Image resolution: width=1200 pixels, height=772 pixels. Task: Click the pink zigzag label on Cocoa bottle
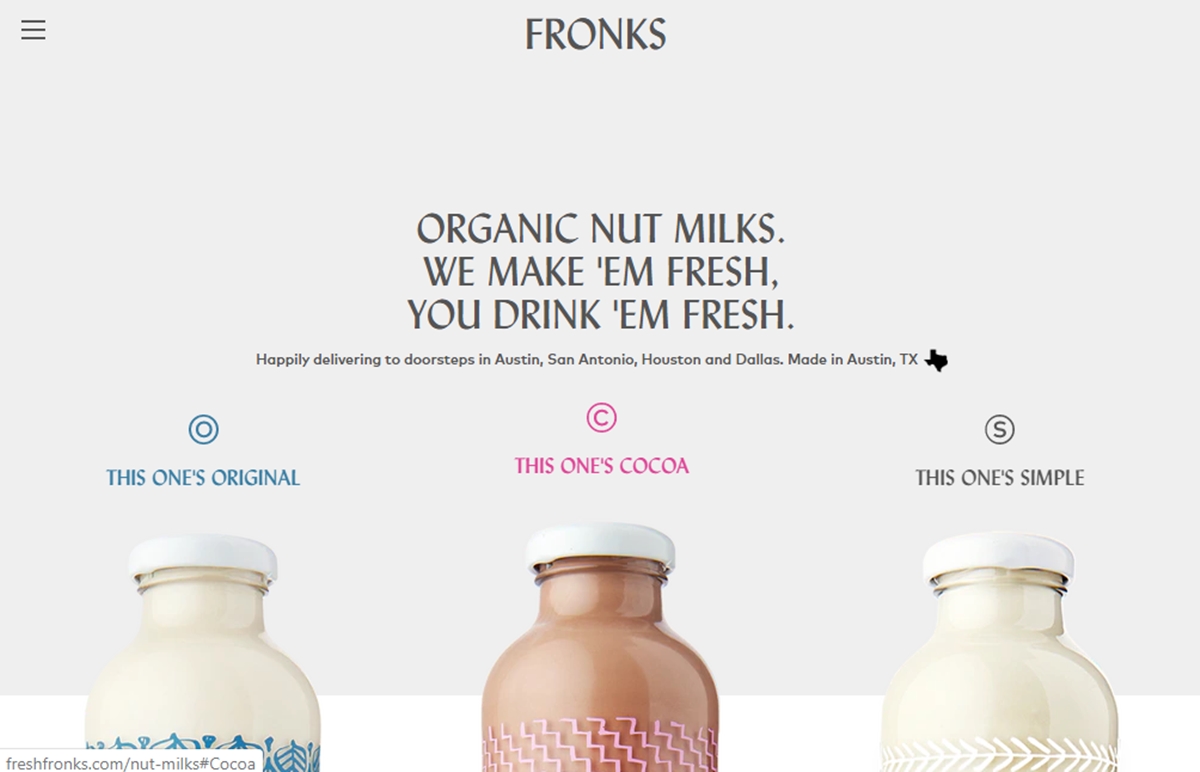click(x=600, y=745)
